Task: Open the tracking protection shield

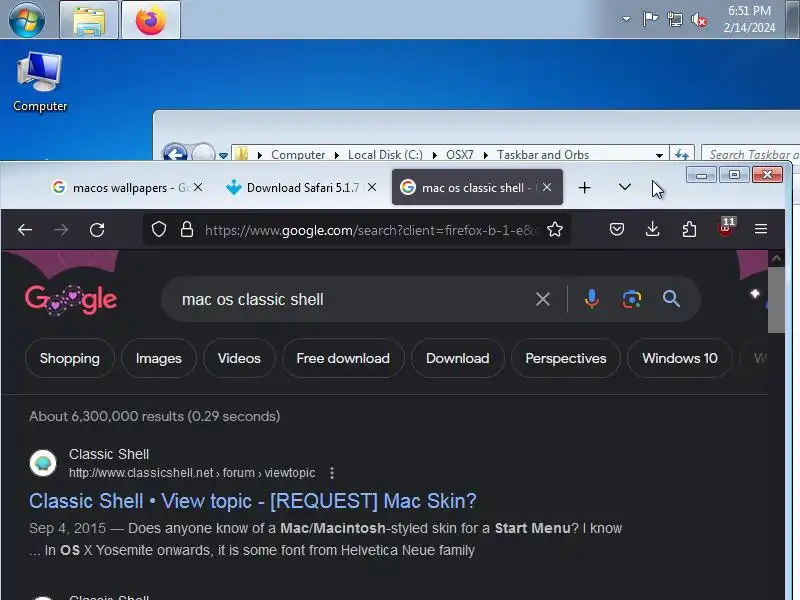Action: pos(159,230)
